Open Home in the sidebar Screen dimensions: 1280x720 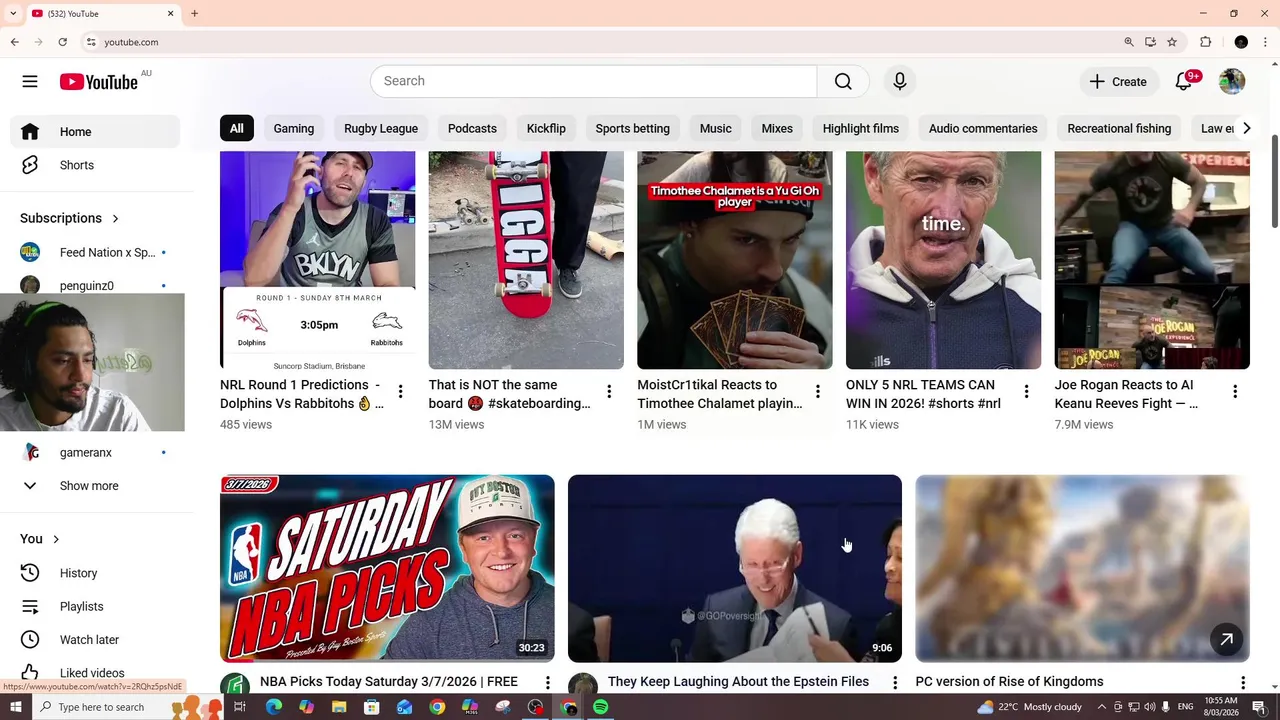pyautogui.click(x=95, y=132)
